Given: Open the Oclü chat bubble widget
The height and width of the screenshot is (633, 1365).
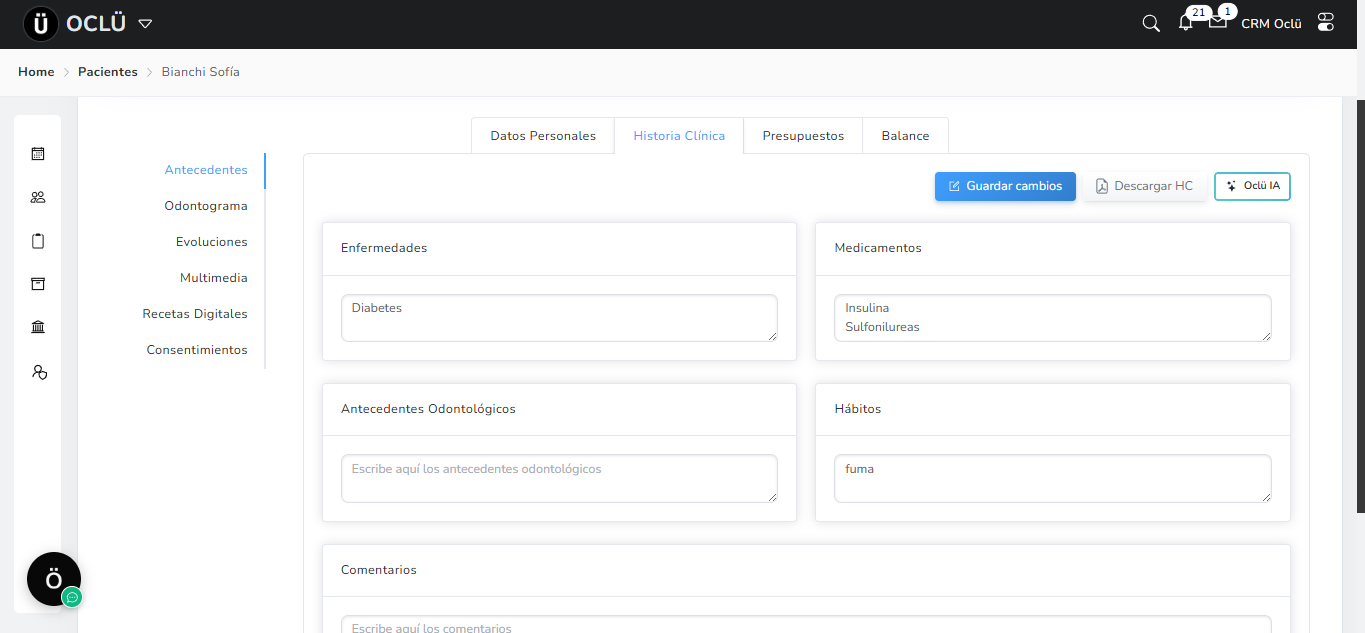Looking at the screenshot, I should [x=54, y=579].
